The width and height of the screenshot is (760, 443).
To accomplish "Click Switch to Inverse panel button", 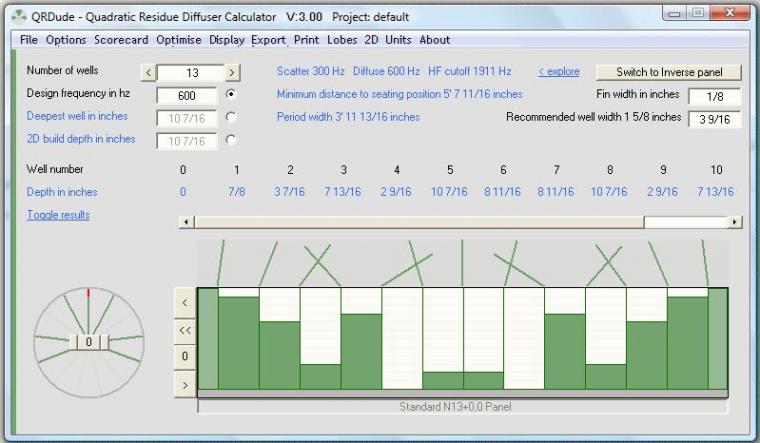I will coord(668,72).
